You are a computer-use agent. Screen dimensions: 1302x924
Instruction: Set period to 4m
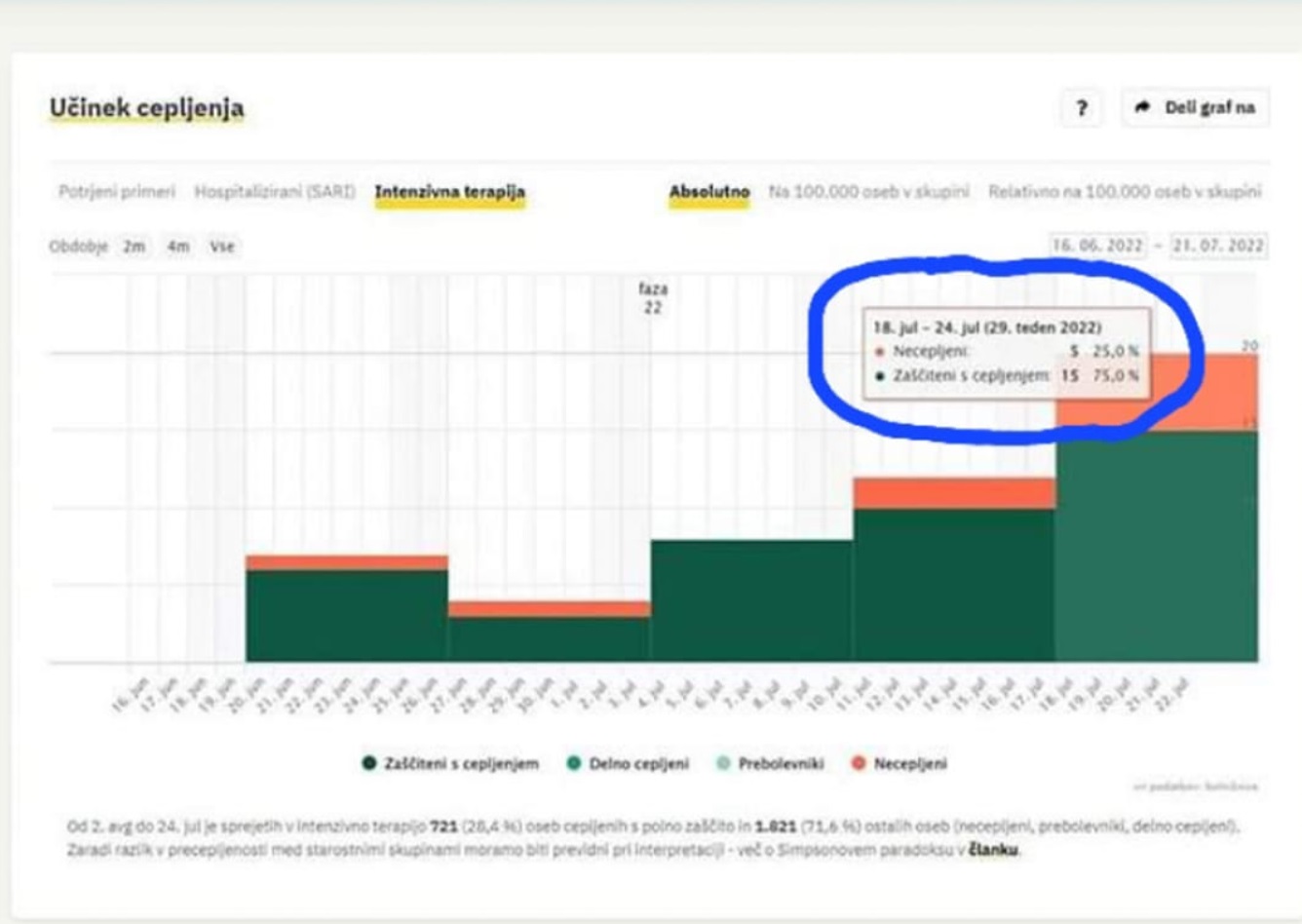coord(177,247)
